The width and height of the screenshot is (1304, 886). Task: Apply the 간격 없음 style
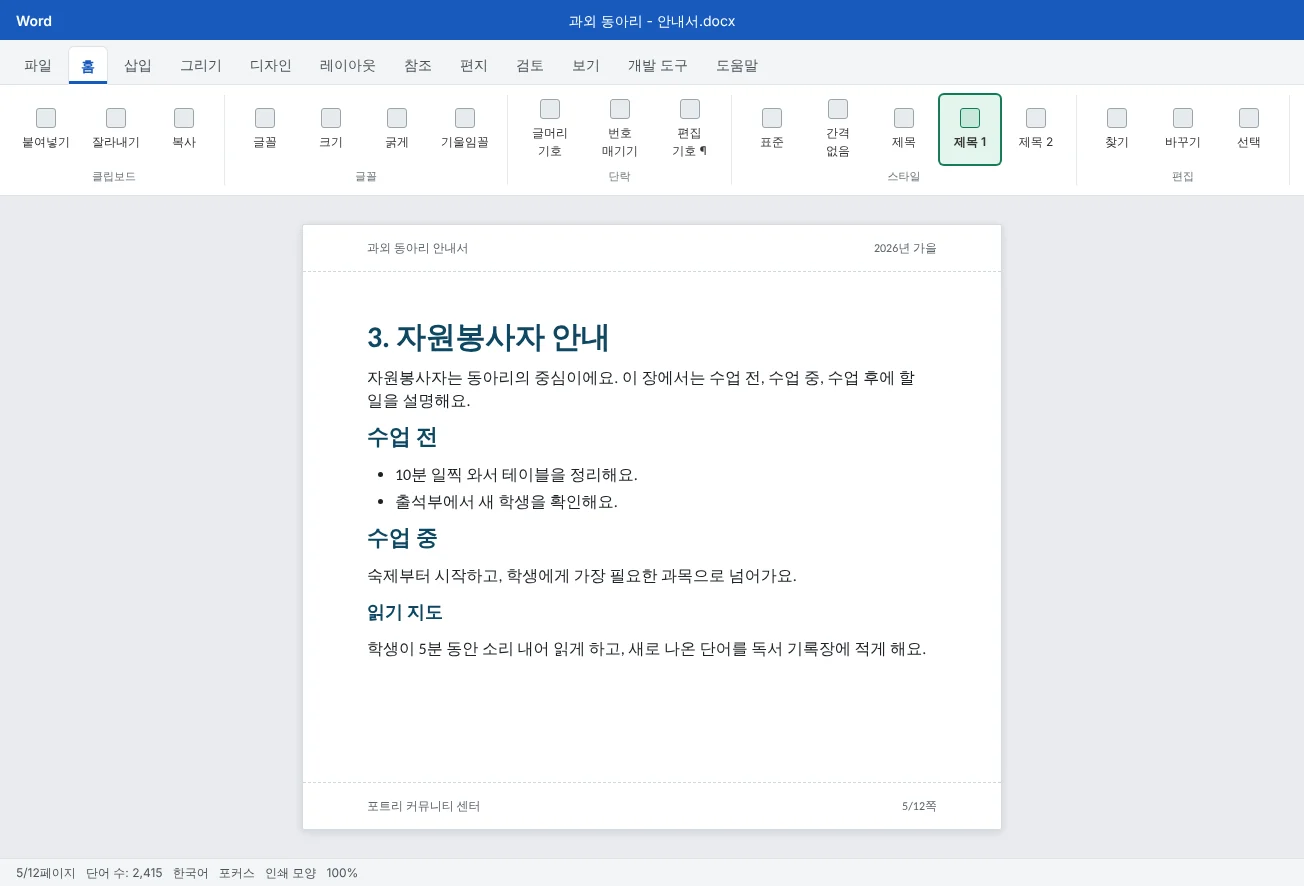pyautogui.click(x=838, y=129)
